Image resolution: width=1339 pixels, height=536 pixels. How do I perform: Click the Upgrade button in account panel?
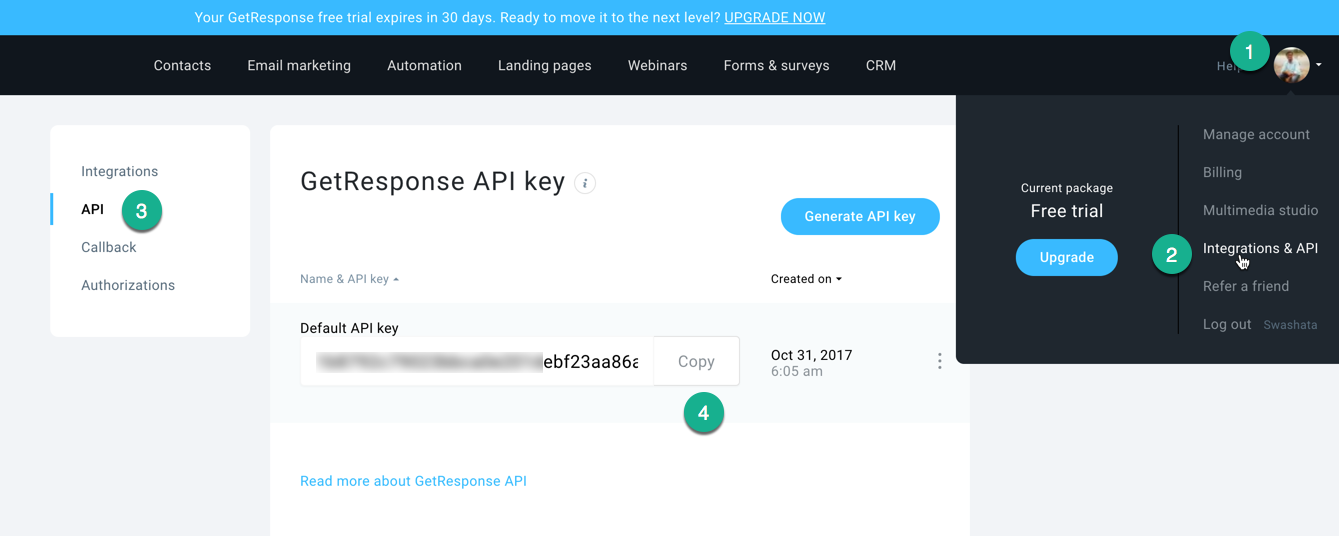(1067, 257)
